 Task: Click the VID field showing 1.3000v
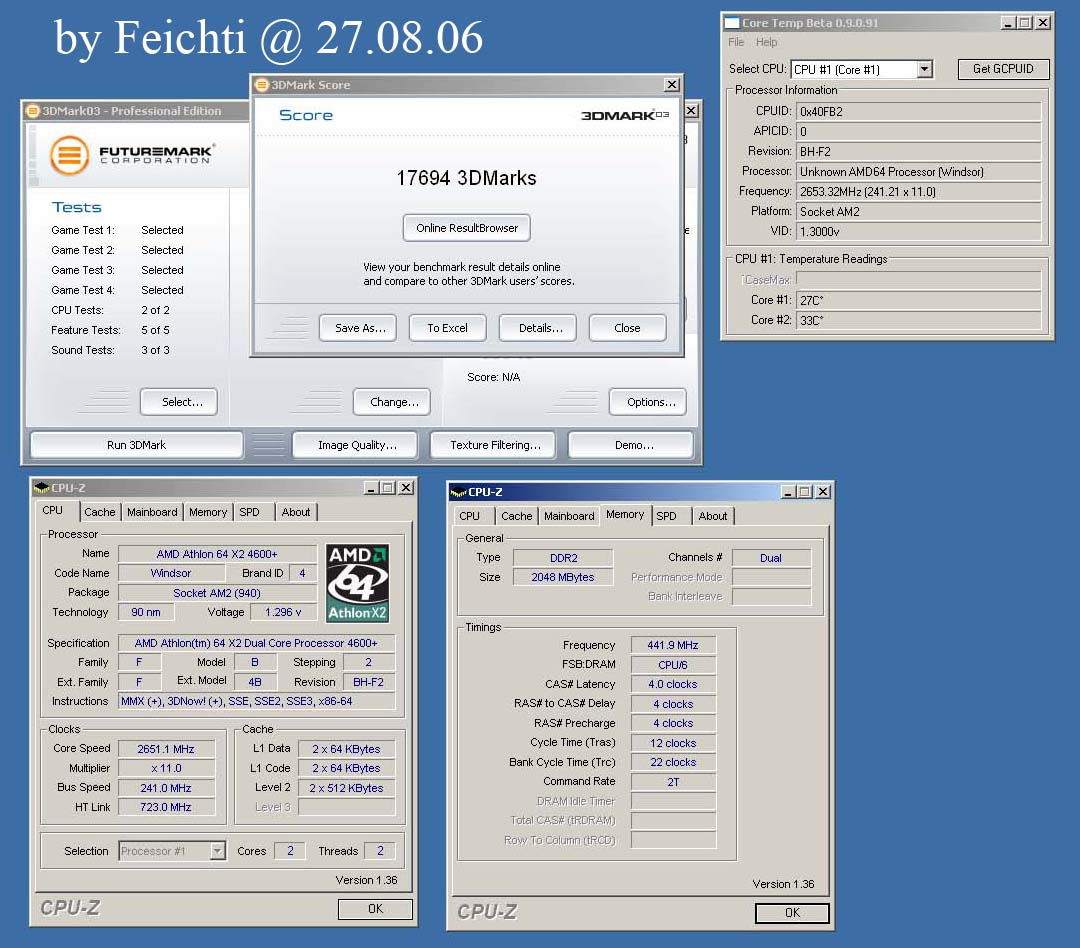tap(919, 231)
